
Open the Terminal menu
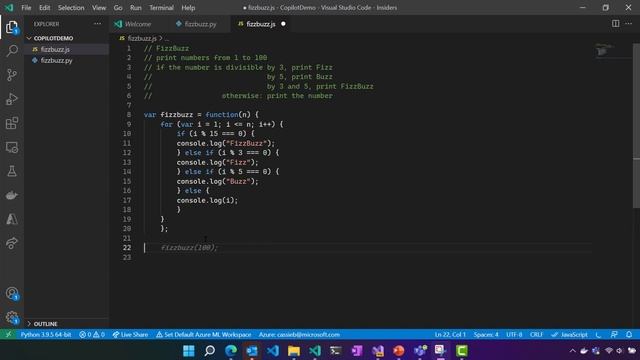click(161, 7)
